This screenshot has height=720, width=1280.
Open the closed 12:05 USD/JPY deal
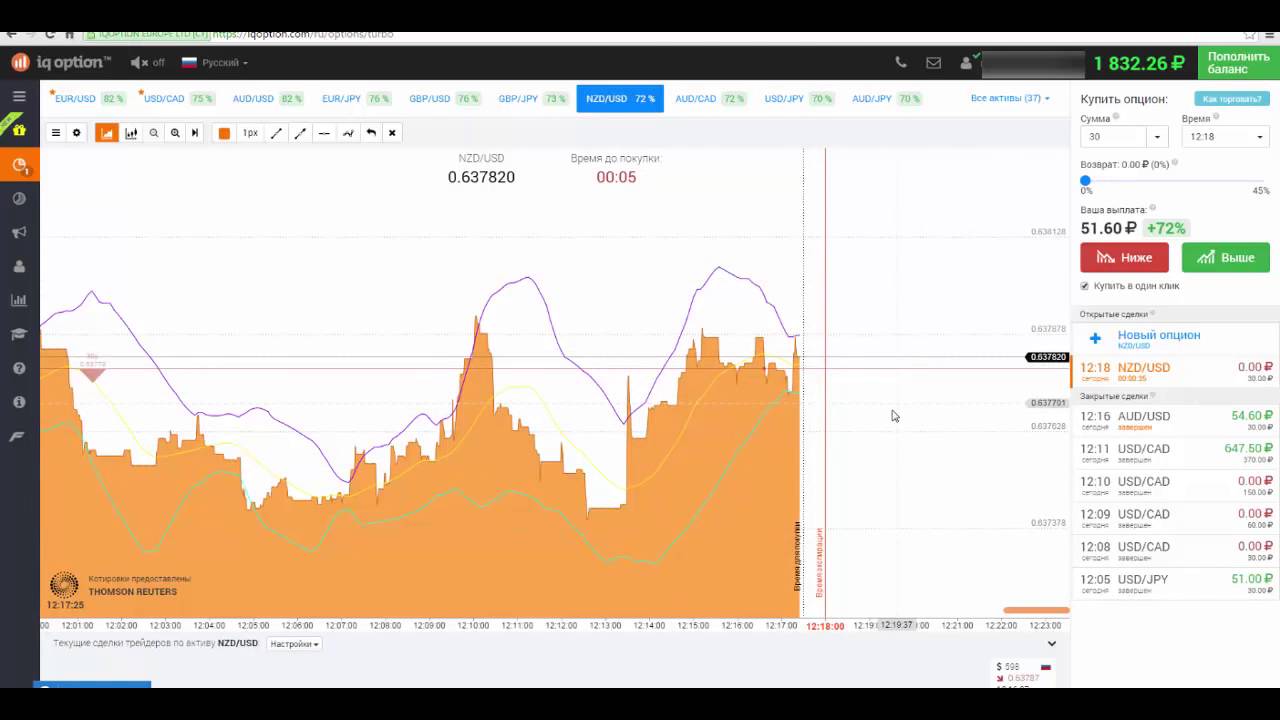point(1175,583)
